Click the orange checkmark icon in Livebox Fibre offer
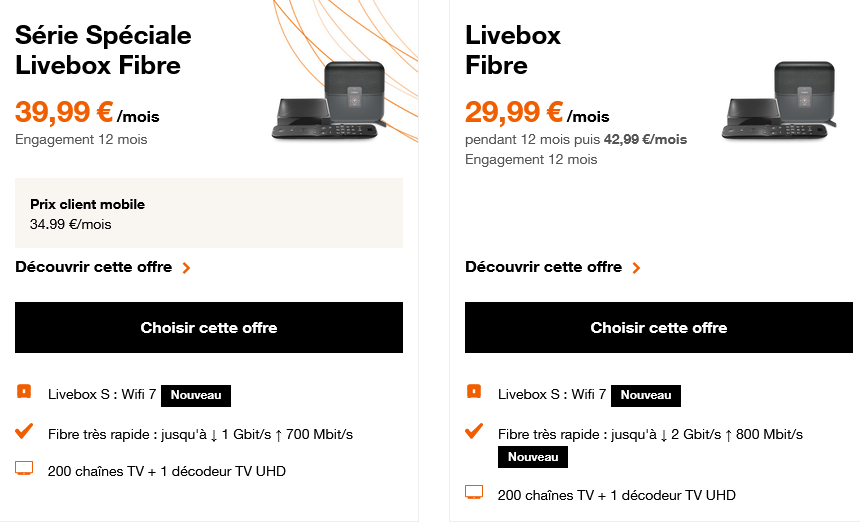 click(475, 432)
